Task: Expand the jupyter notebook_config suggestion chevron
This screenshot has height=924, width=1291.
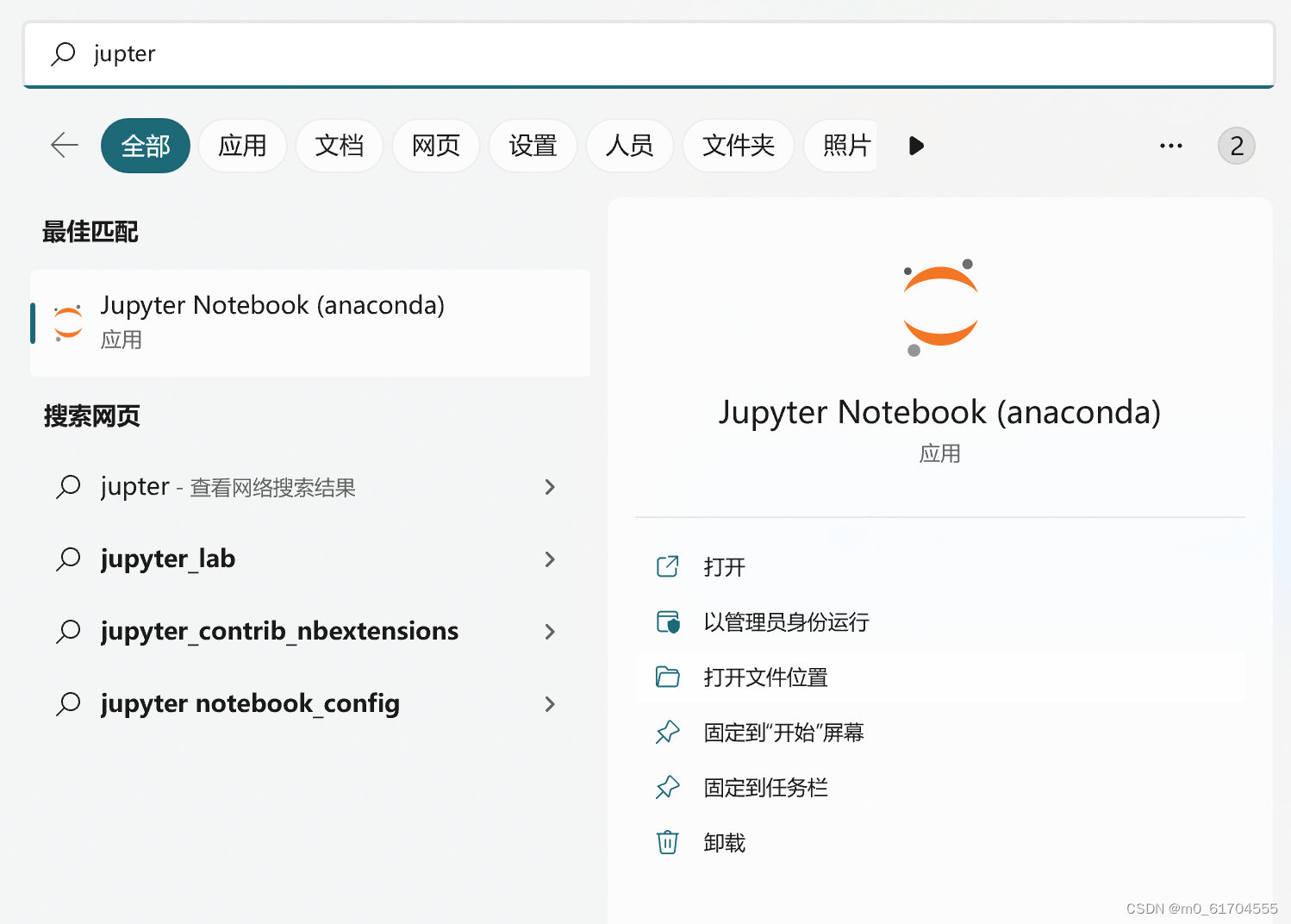Action: [550, 704]
